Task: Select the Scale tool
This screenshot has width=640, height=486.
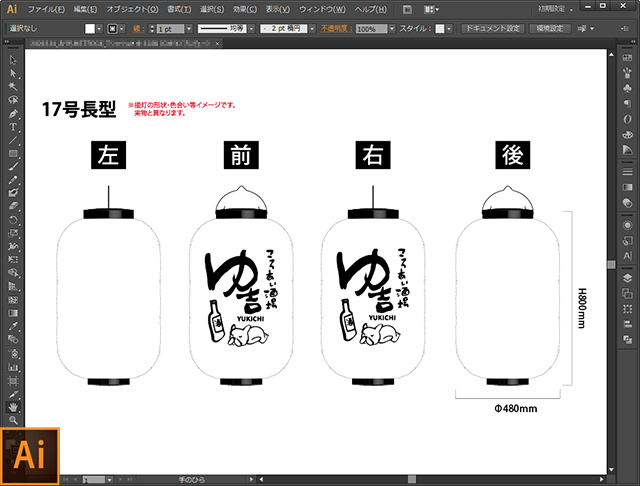Action: (13, 233)
